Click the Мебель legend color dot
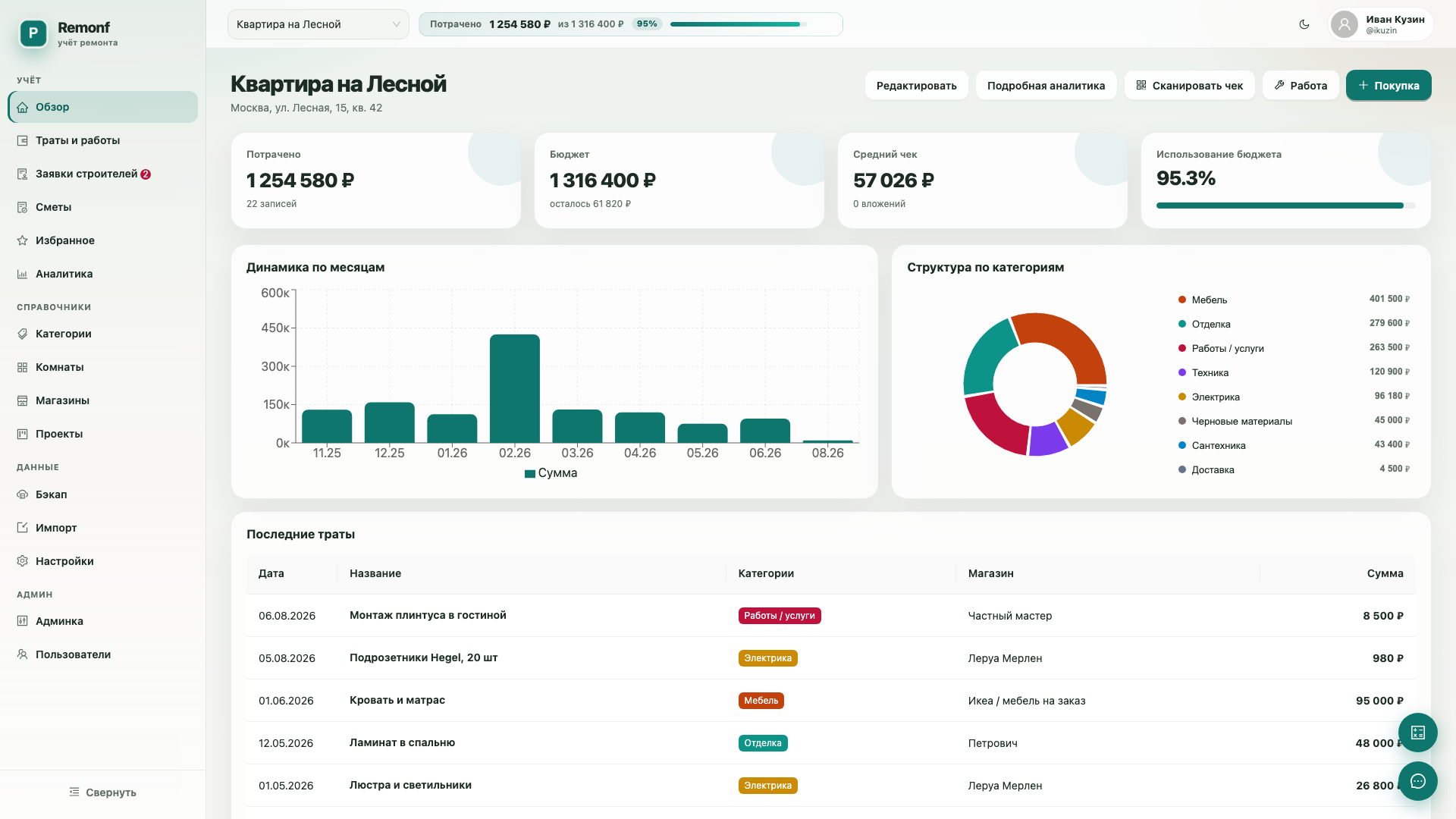This screenshot has height=819, width=1456. point(1181,300)
